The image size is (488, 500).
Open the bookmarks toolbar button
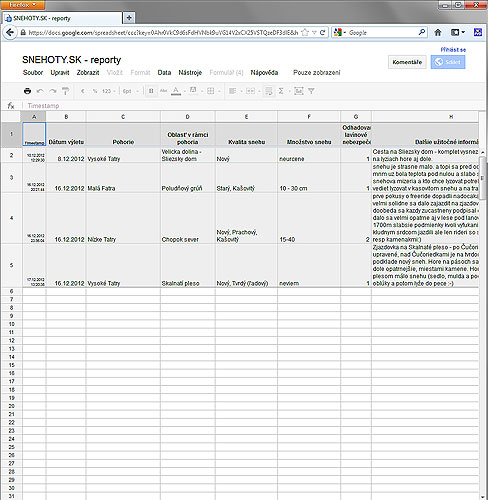[458, 32]
